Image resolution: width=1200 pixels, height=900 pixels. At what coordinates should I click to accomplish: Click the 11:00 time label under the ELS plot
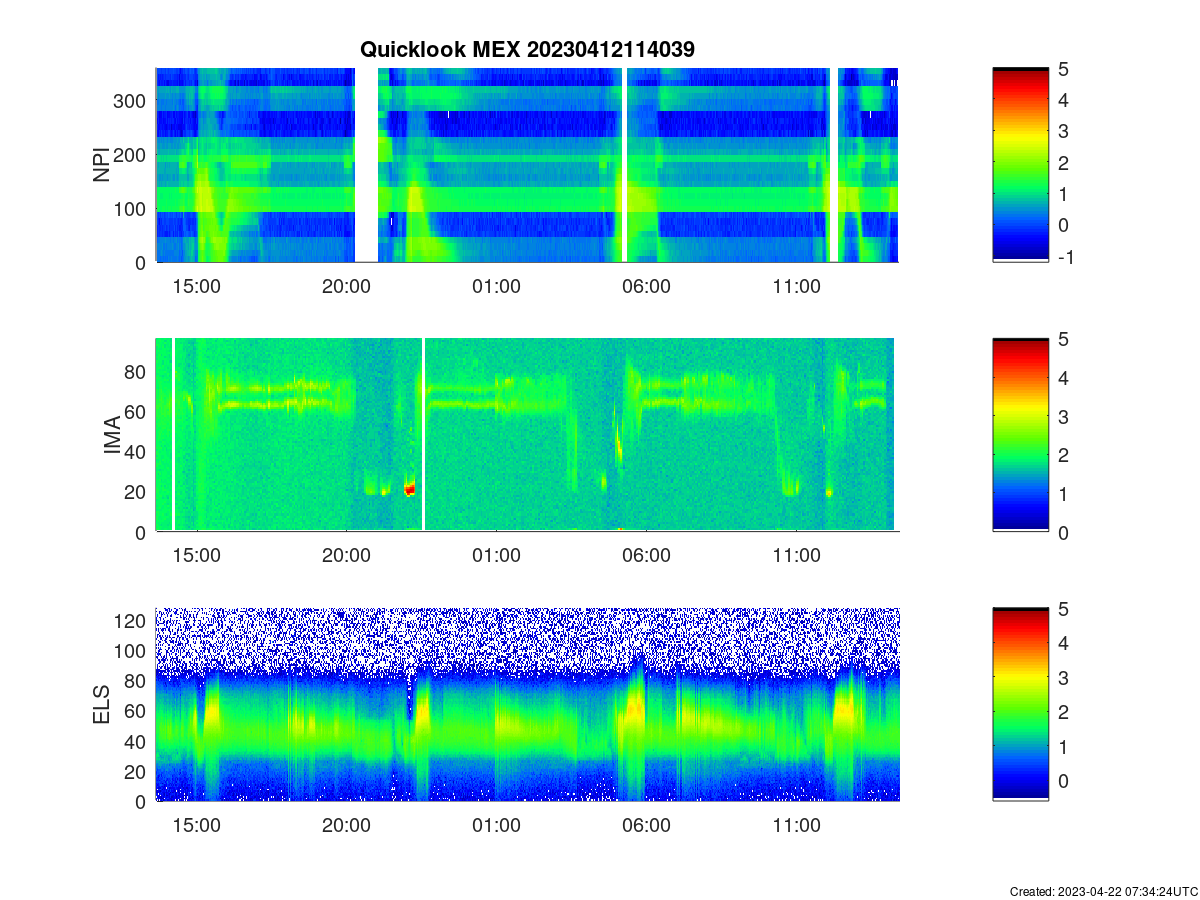pyautogui.click(x=797, y=826)
